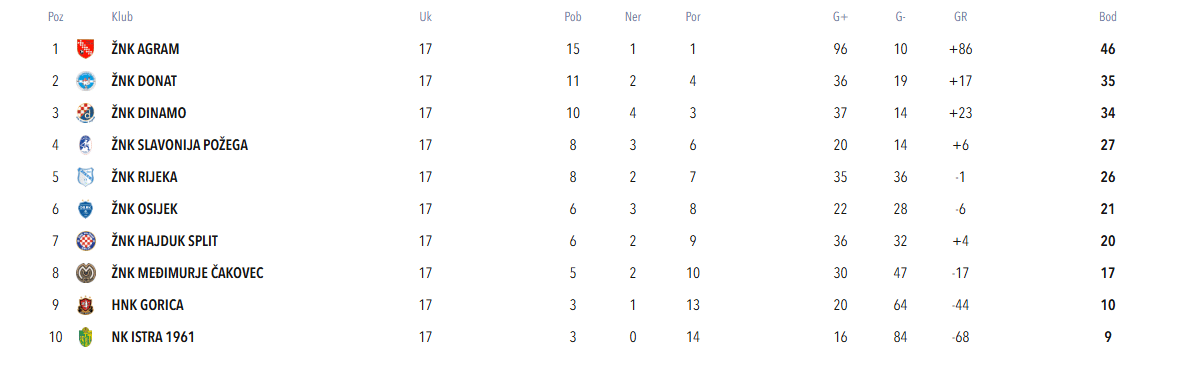Open ŽNK MEĐIMURJE ČAKOVEC team link
Image resolution: width=1191 pixels, height=375 pixels.
188,273
